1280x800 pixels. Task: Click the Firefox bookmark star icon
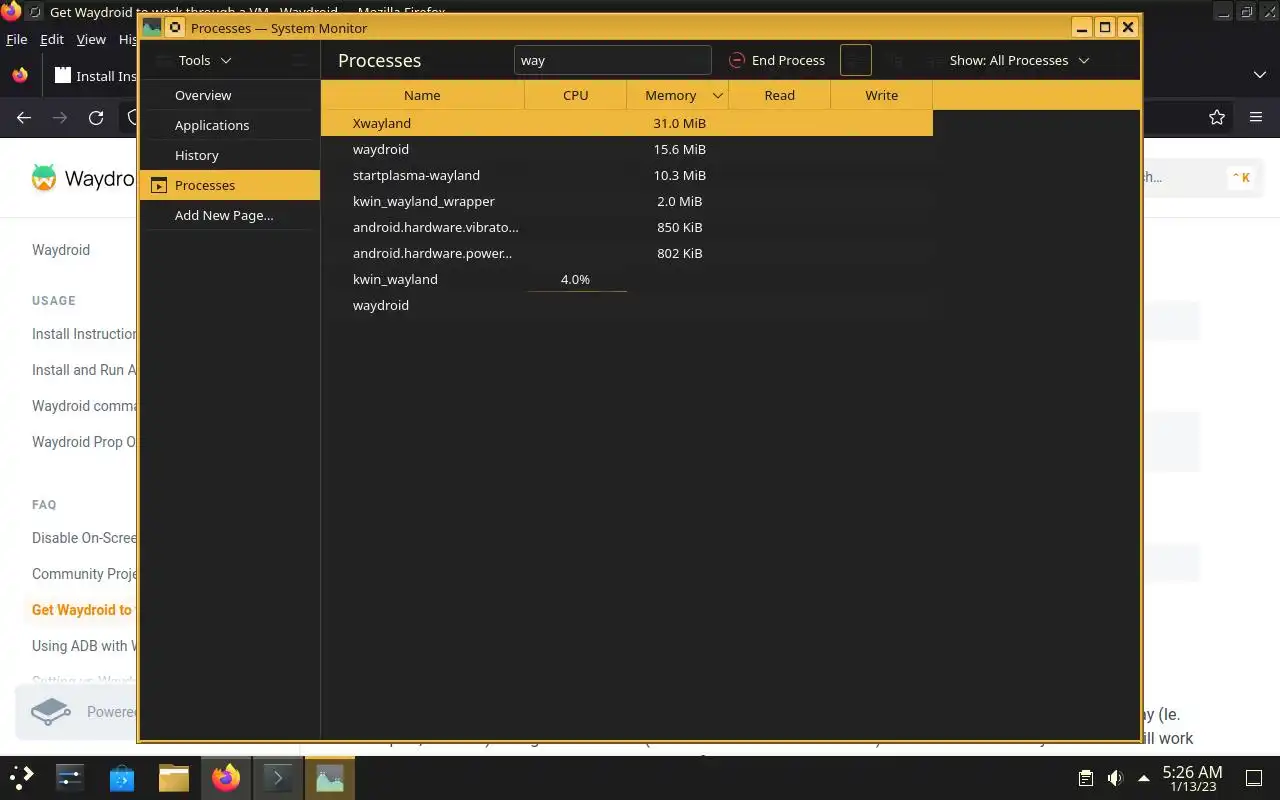point(1217,117)
